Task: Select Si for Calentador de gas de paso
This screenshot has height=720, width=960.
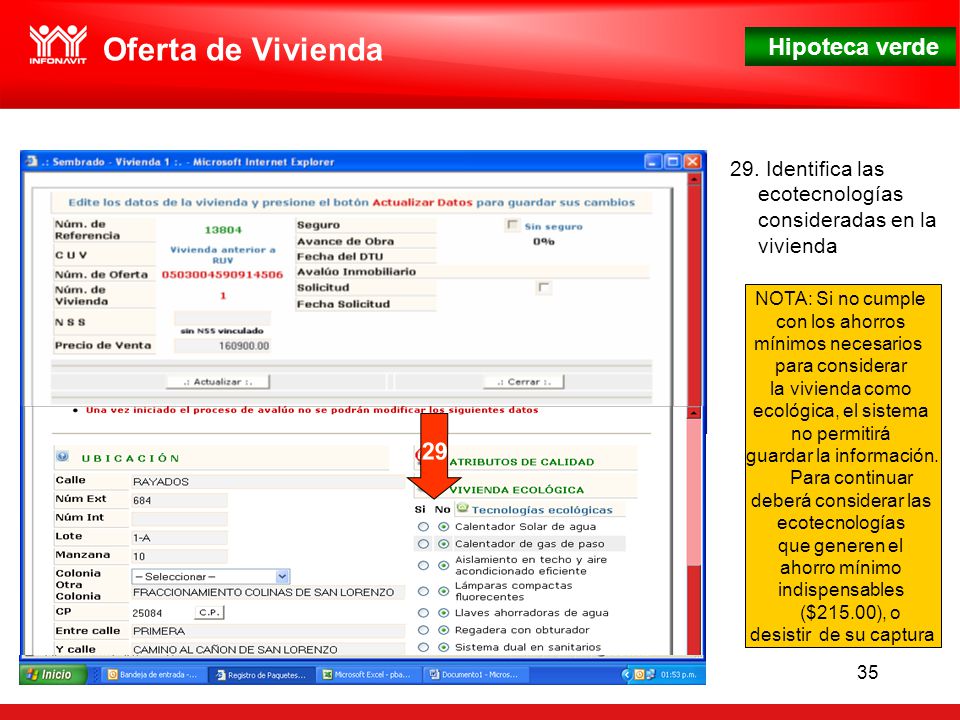Action: pos(423,544)
